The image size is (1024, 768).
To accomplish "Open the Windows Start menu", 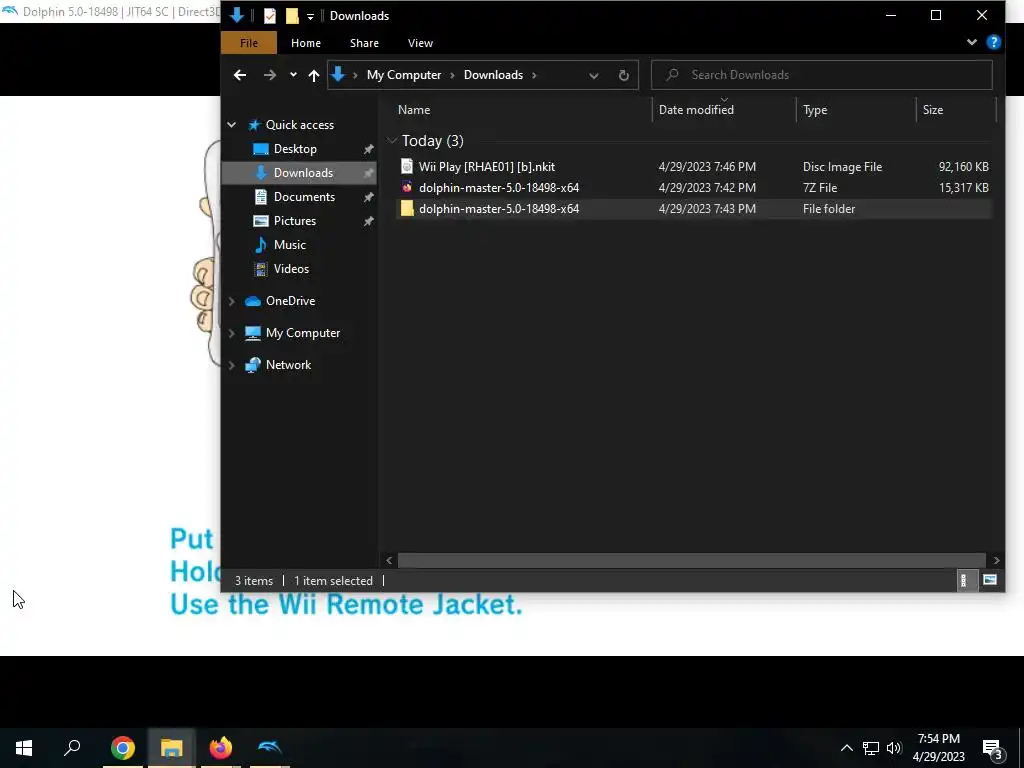I will [24, 748].
